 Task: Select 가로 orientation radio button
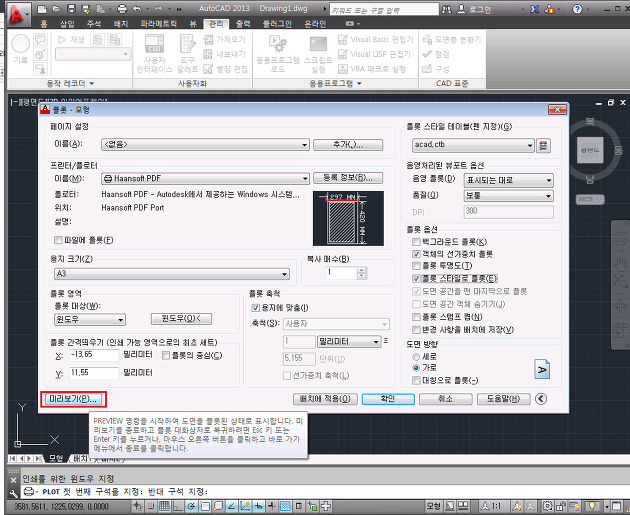pos(416,368)
